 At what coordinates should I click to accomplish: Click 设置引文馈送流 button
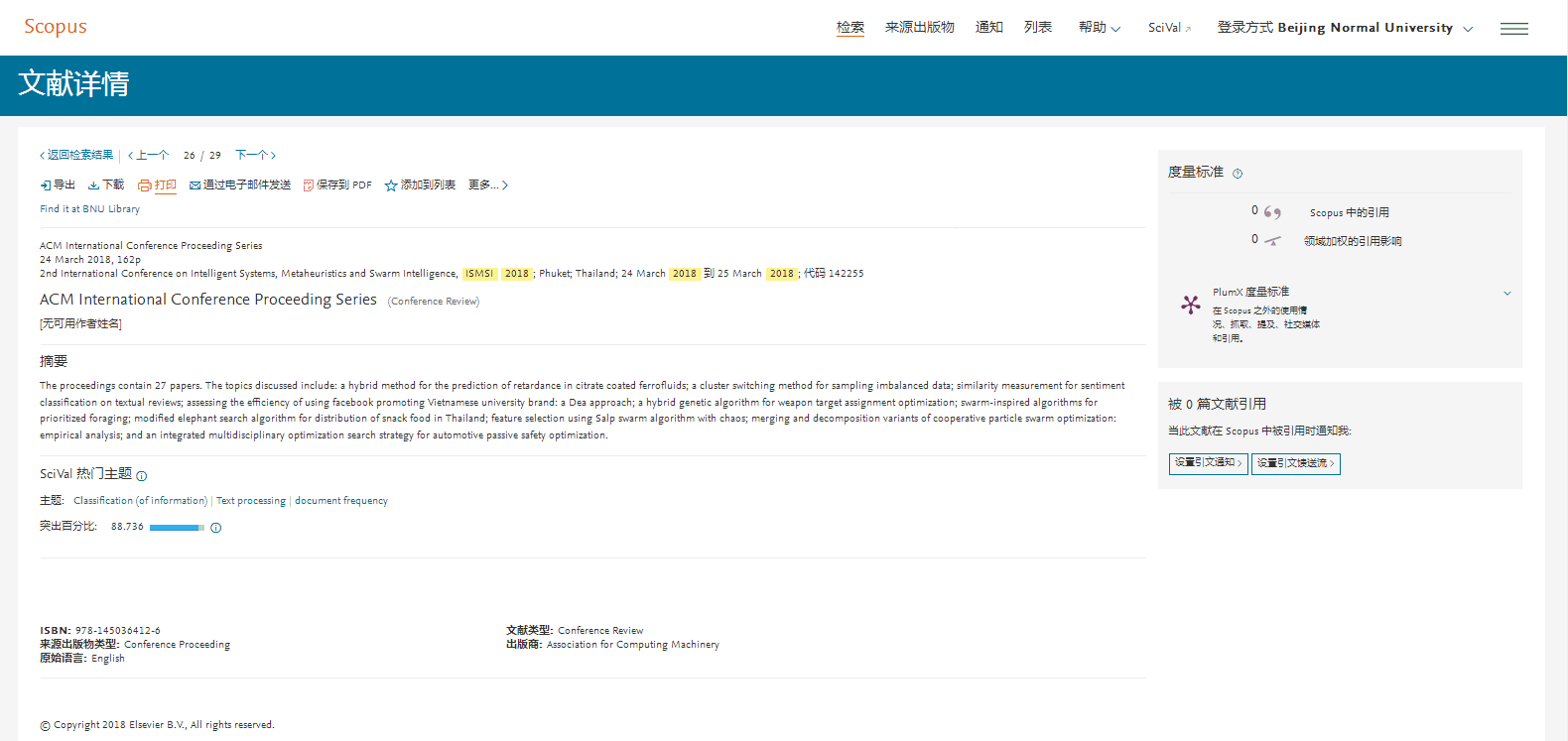[1296, 463]
